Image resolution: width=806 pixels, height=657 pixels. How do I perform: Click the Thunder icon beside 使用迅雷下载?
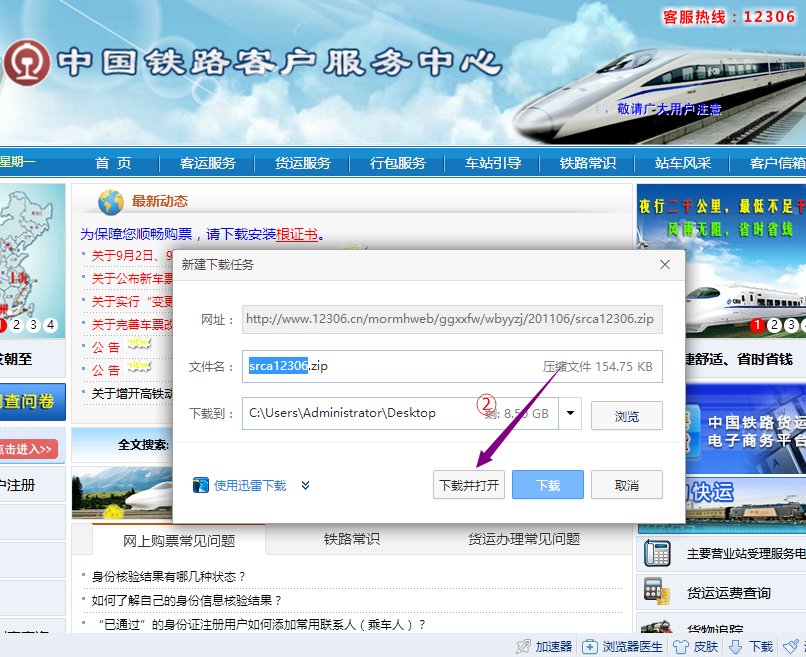[201, 486]
